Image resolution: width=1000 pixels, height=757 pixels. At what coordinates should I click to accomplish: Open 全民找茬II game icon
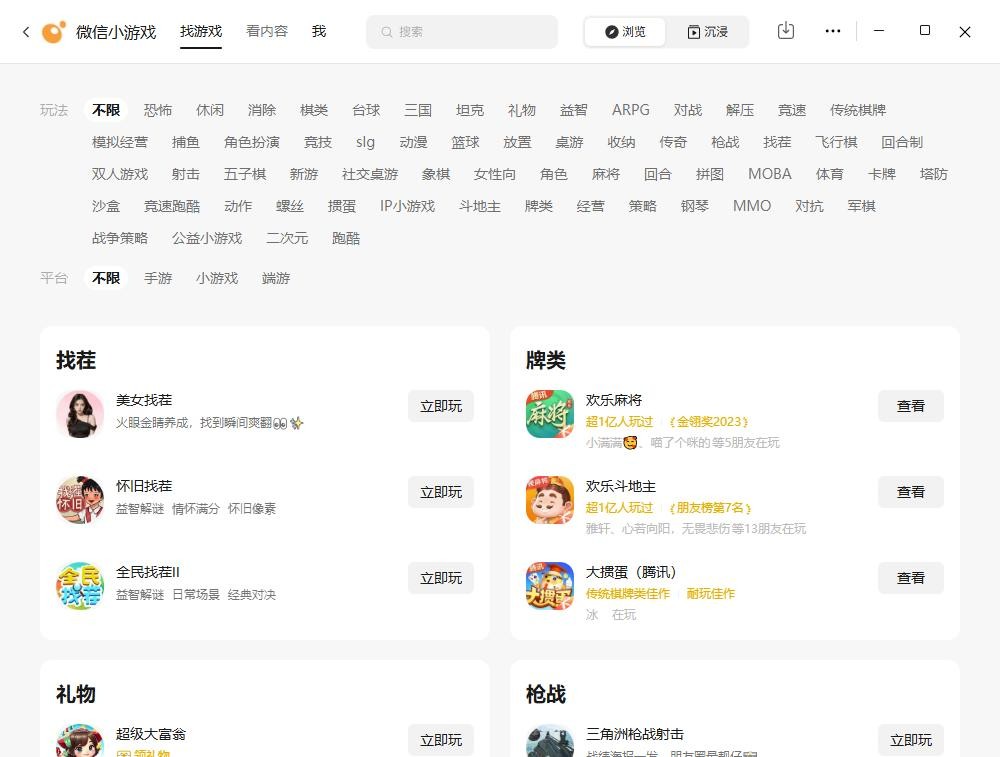coord(80,586)
